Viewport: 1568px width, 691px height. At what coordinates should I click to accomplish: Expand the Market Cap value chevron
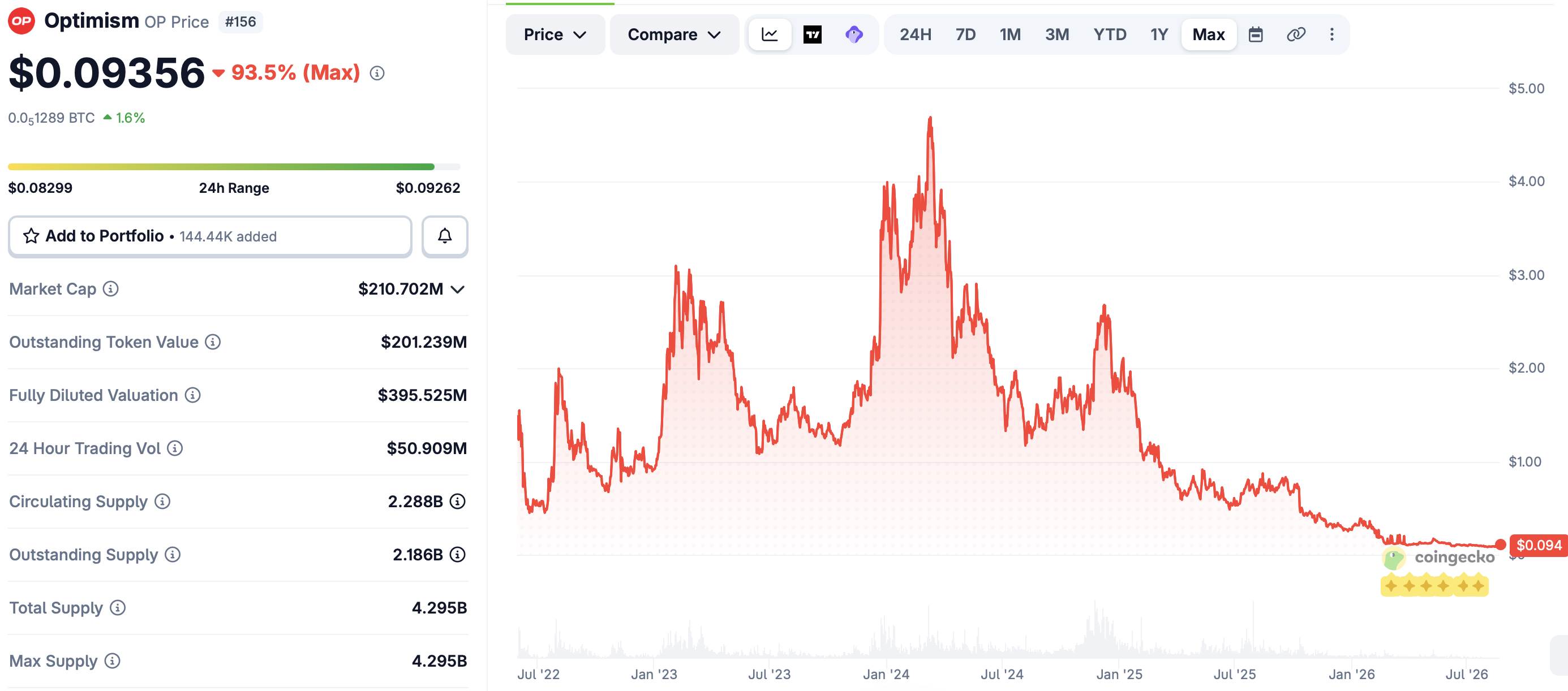(458, 290)
